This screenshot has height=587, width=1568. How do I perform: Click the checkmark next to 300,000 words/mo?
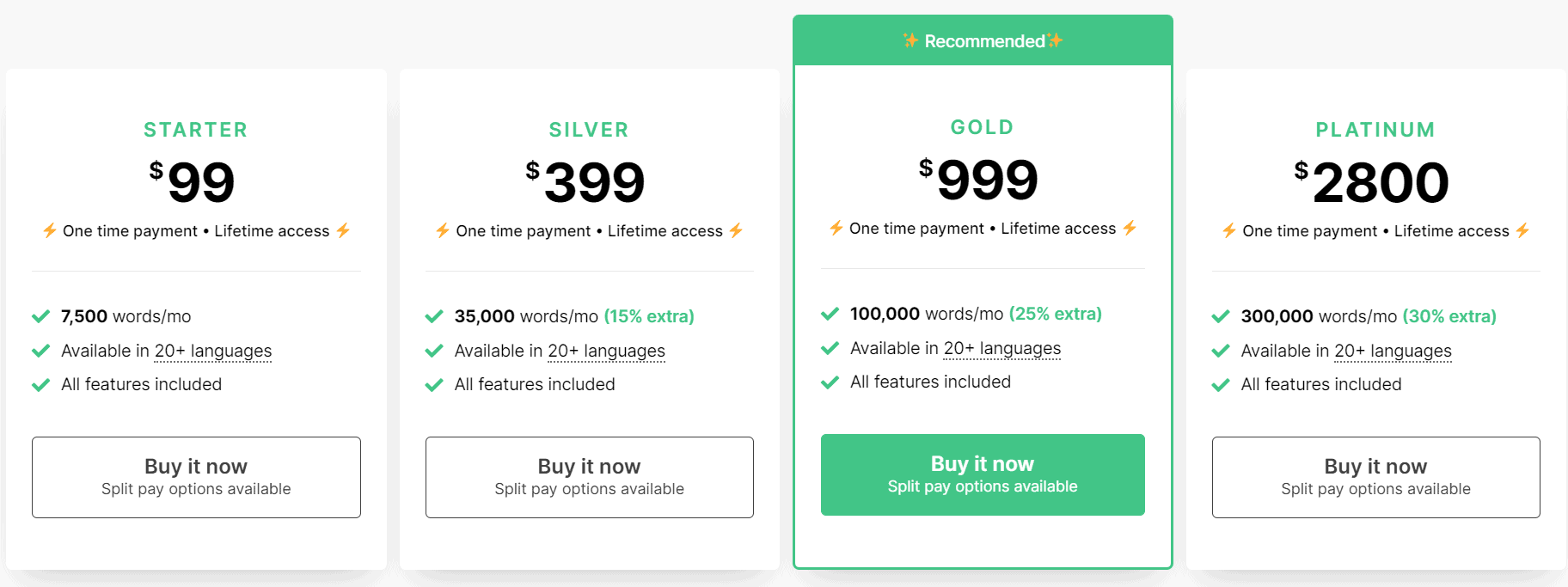(1220, 316)
